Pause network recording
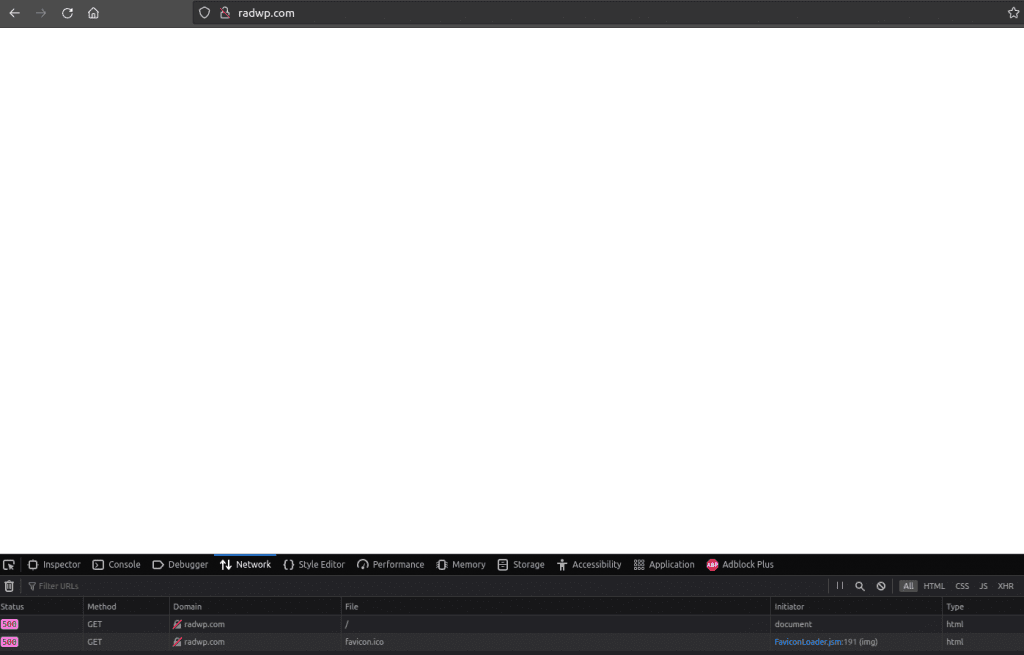The height and width of the screenshot is (655, 1024). [x=840, y=586]
